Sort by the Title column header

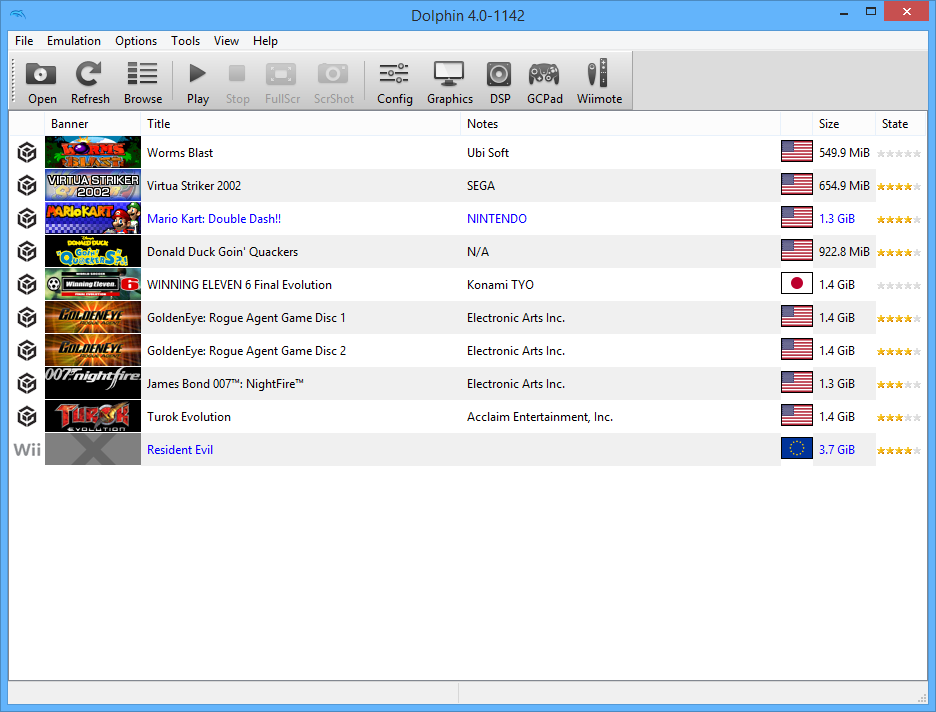[x=300, y=124]
